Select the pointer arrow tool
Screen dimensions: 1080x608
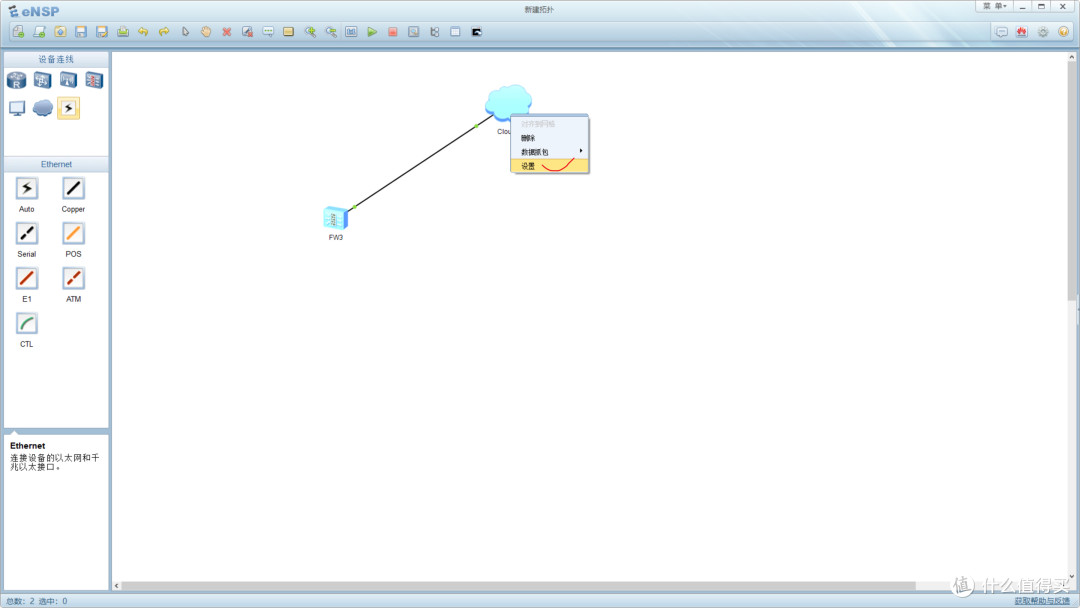coord(185,32)
